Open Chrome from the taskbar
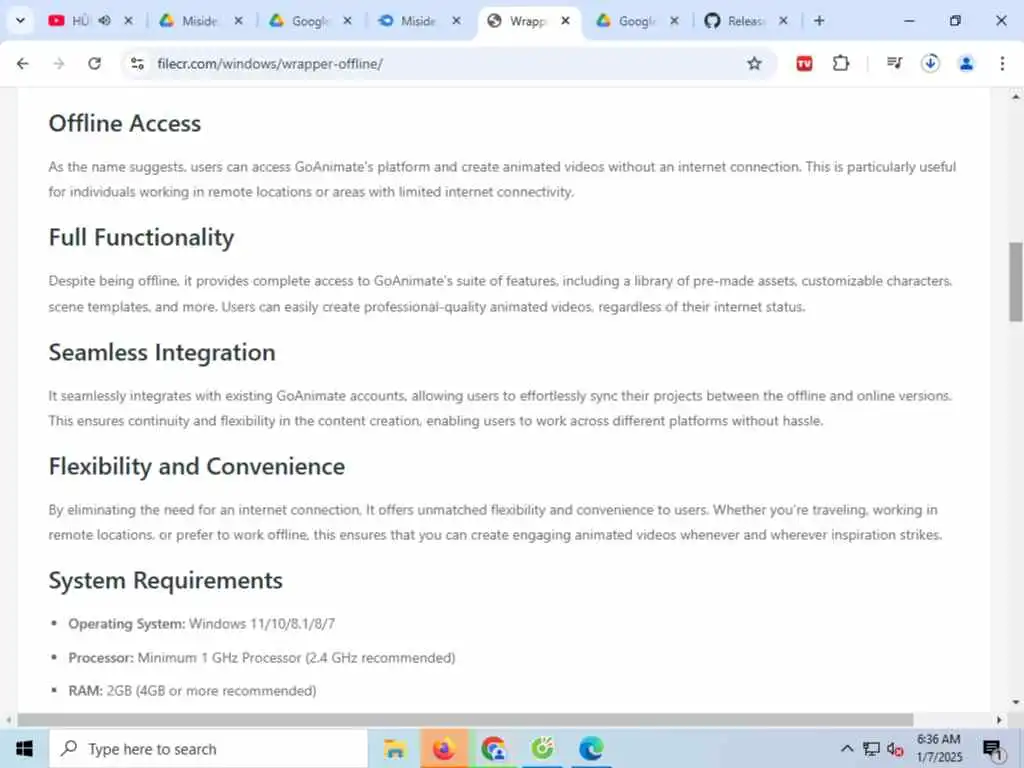This screenshot has width=1024, height=768. 494,749
